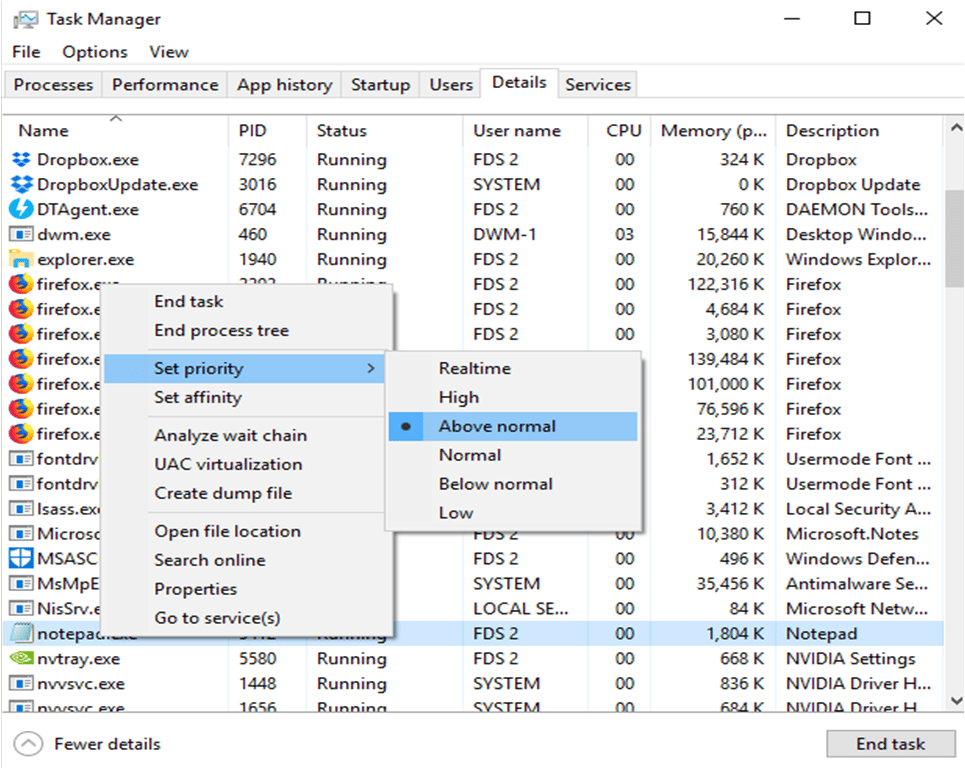Click the Task Manager title bar icon
The height and width of the screenshot is (769, 965).
[25, 20]
